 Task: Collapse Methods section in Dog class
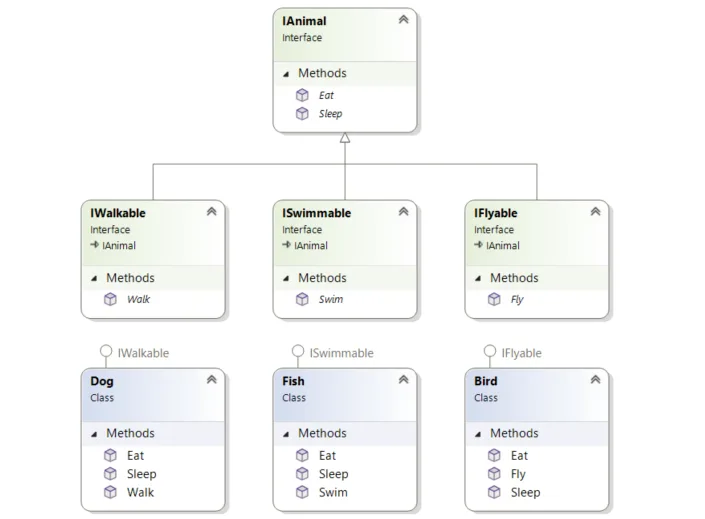point(94,434)
